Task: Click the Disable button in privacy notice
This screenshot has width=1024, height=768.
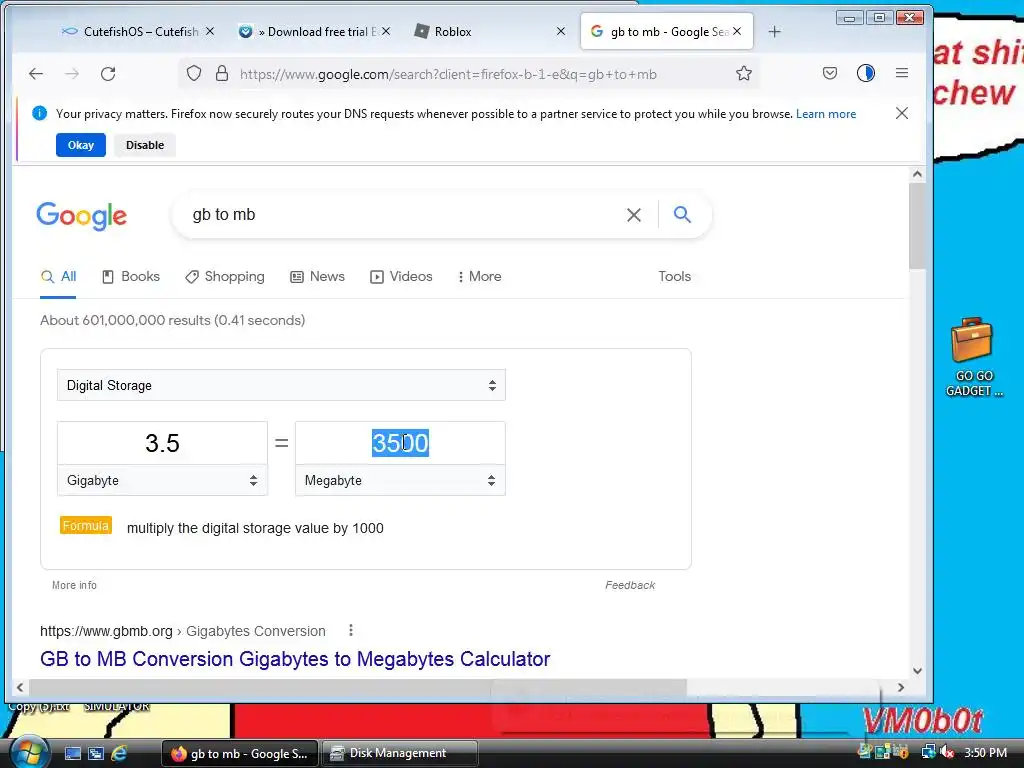Action: point(145,145)
